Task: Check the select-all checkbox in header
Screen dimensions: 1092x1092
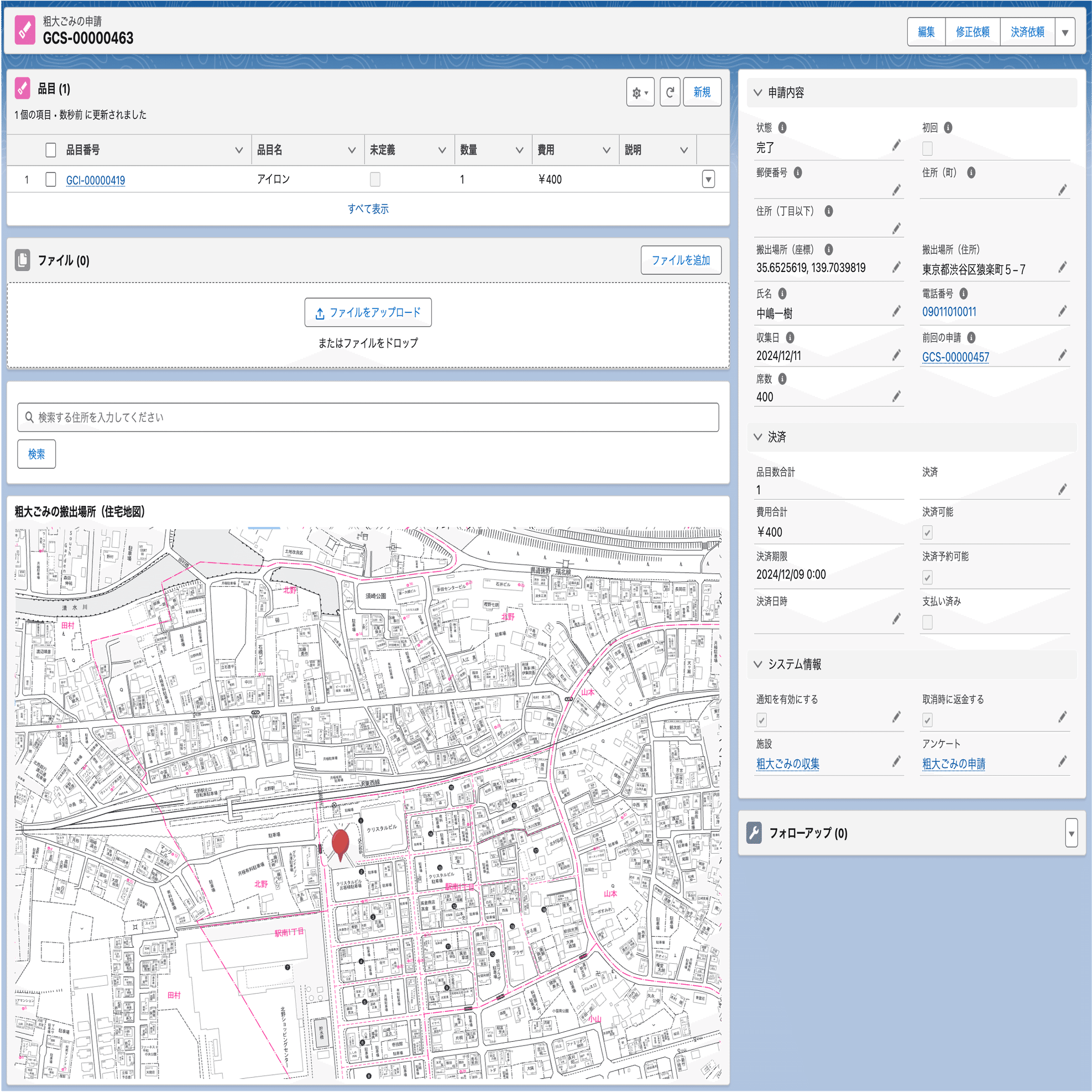Action: tap(51, 150)
